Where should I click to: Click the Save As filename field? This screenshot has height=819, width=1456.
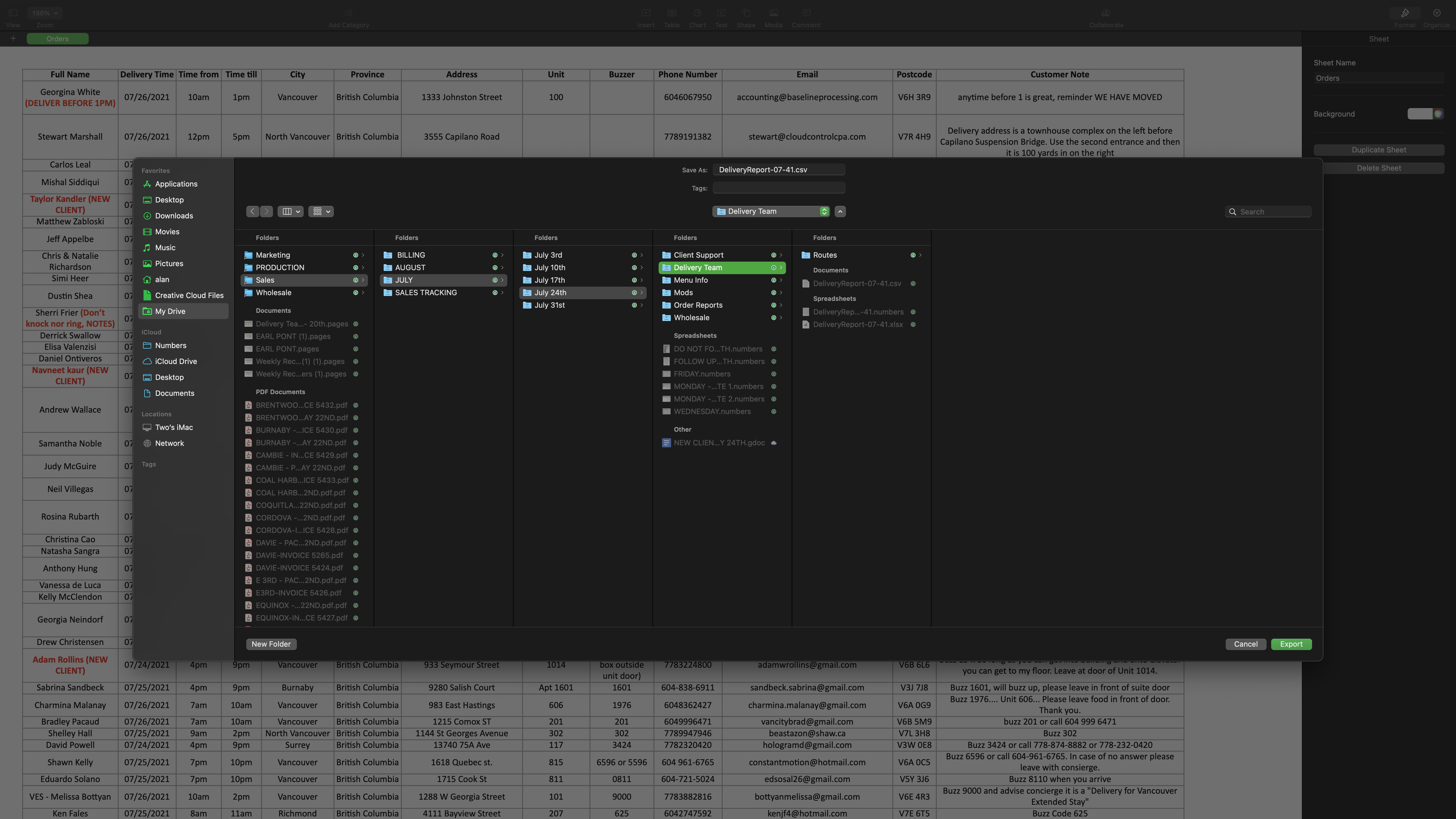tap(778, 169)
